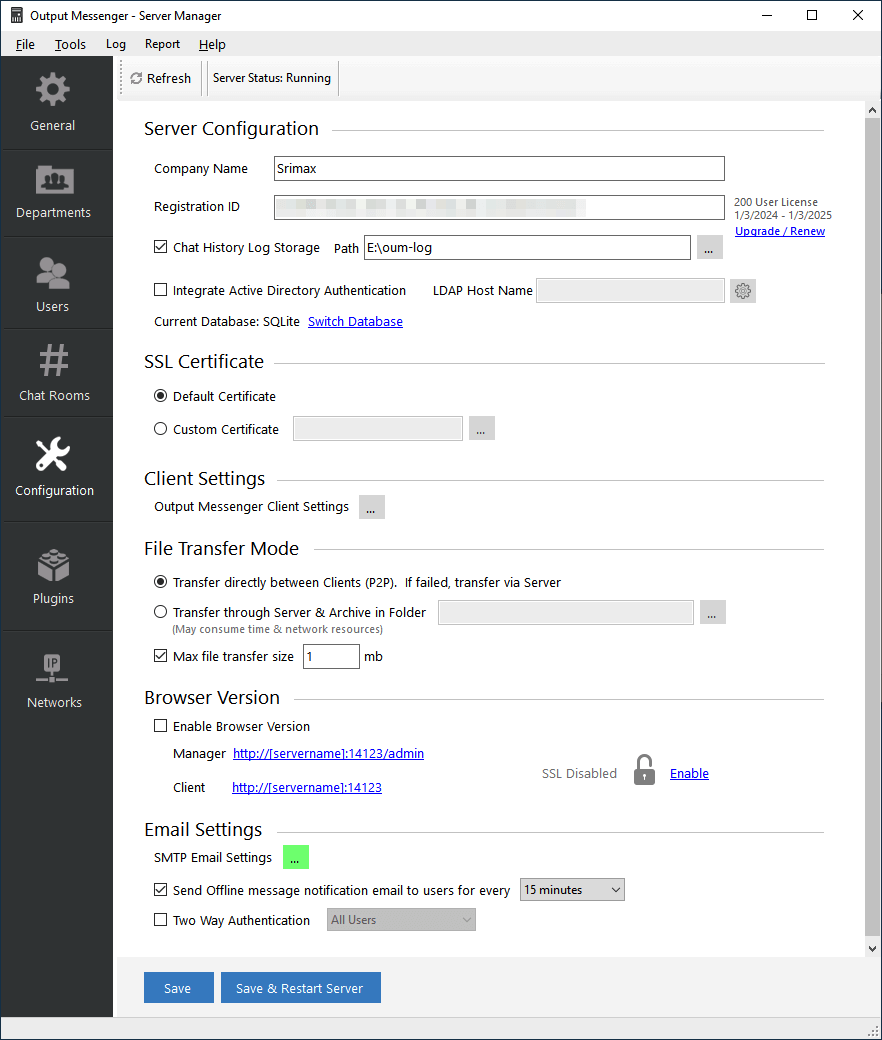Open the Report menu
882x1040 pixels.
[x=162, y=44]
